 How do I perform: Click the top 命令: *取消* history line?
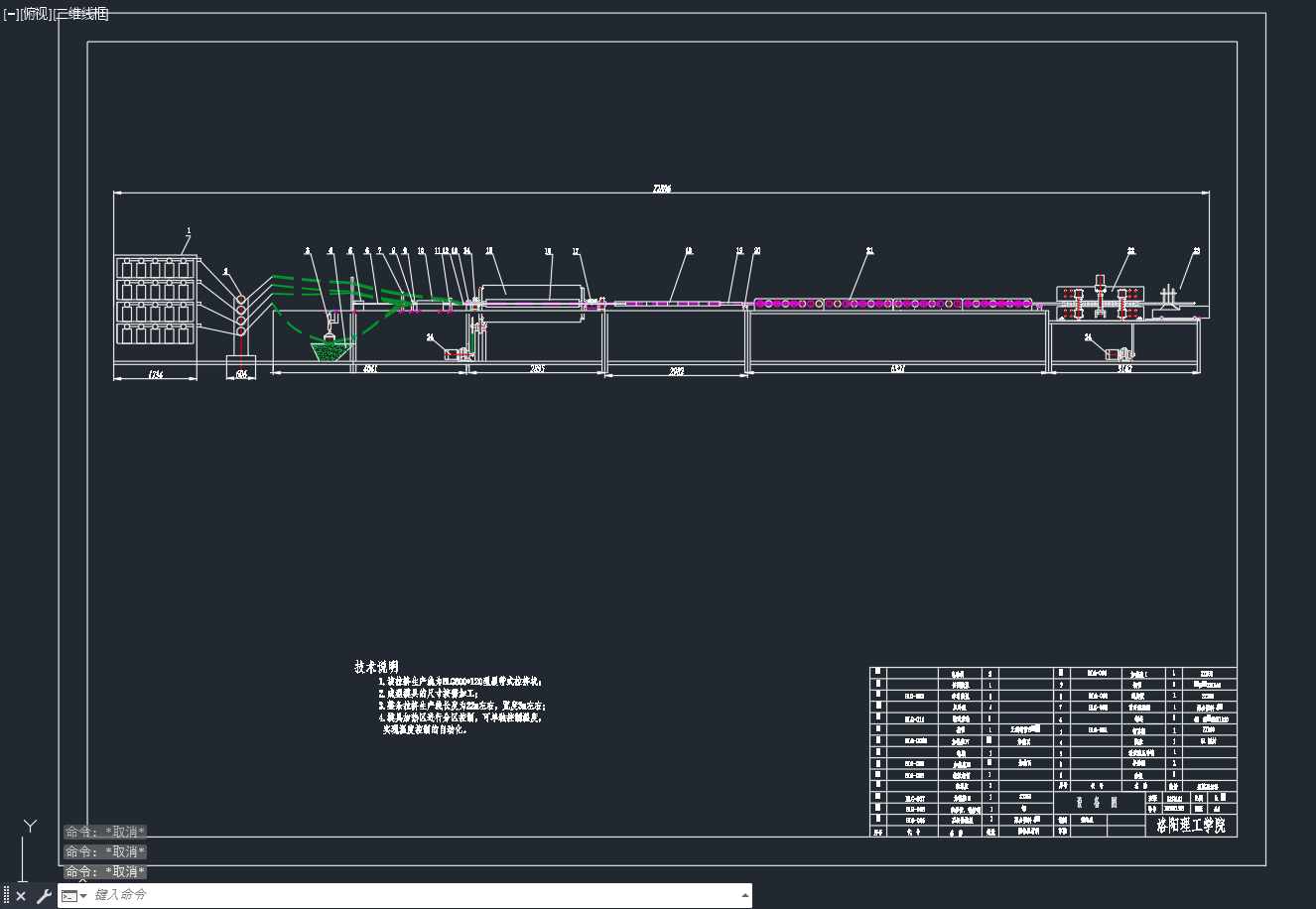pyautogui.click(x=105, y=832)
